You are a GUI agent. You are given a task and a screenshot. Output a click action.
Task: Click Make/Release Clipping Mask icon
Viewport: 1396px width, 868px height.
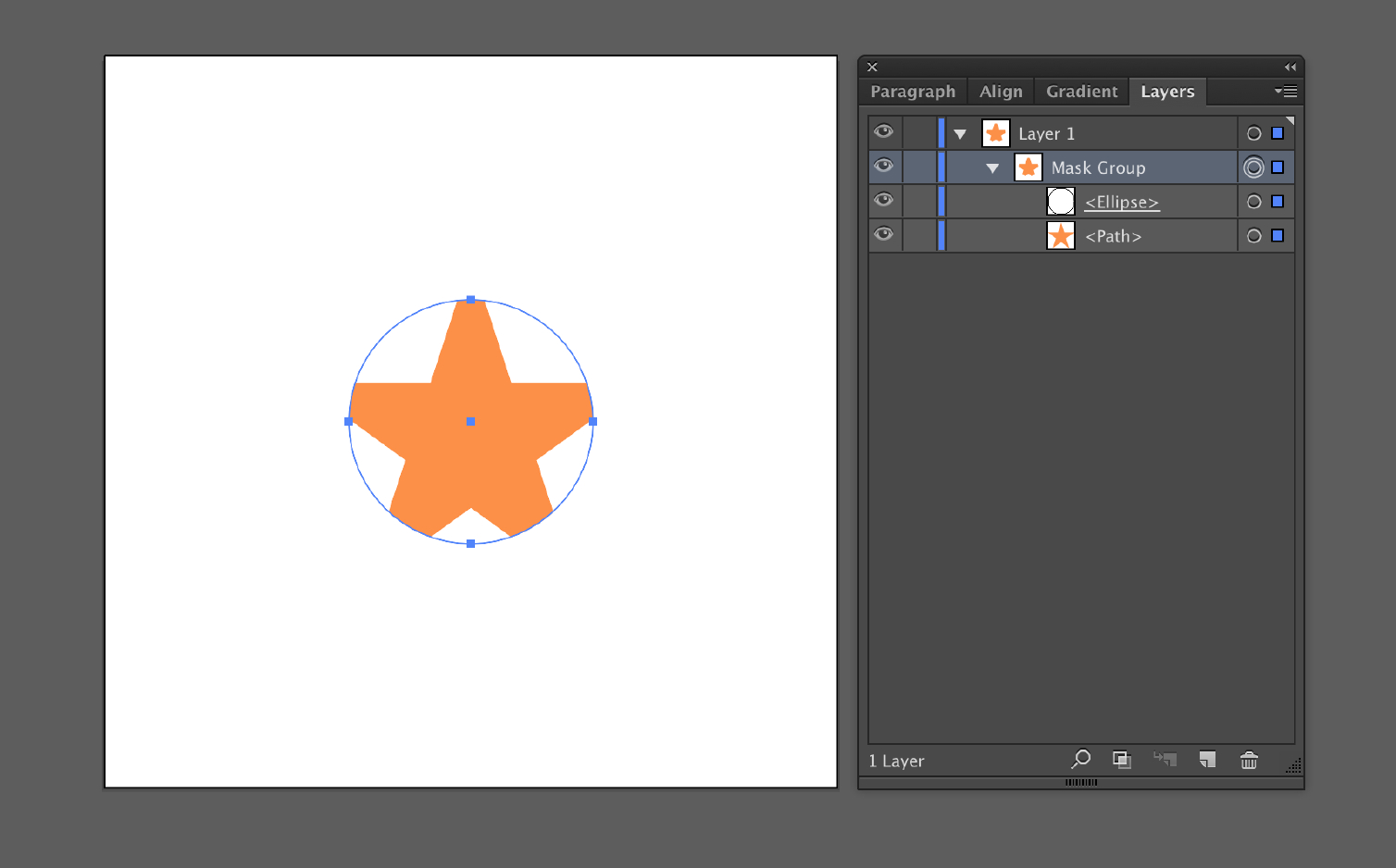[x=1122, y=760]
